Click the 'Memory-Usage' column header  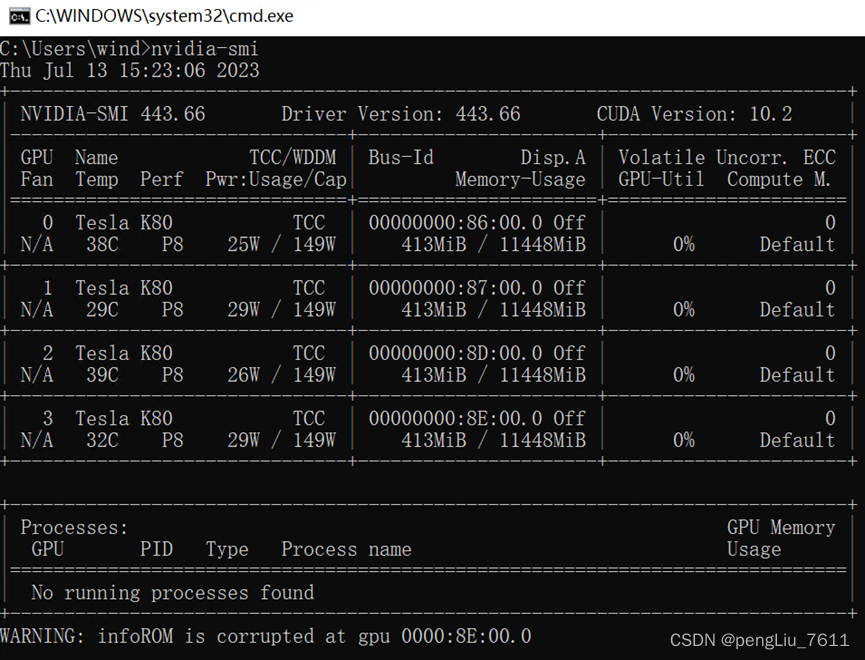[520, 179]
